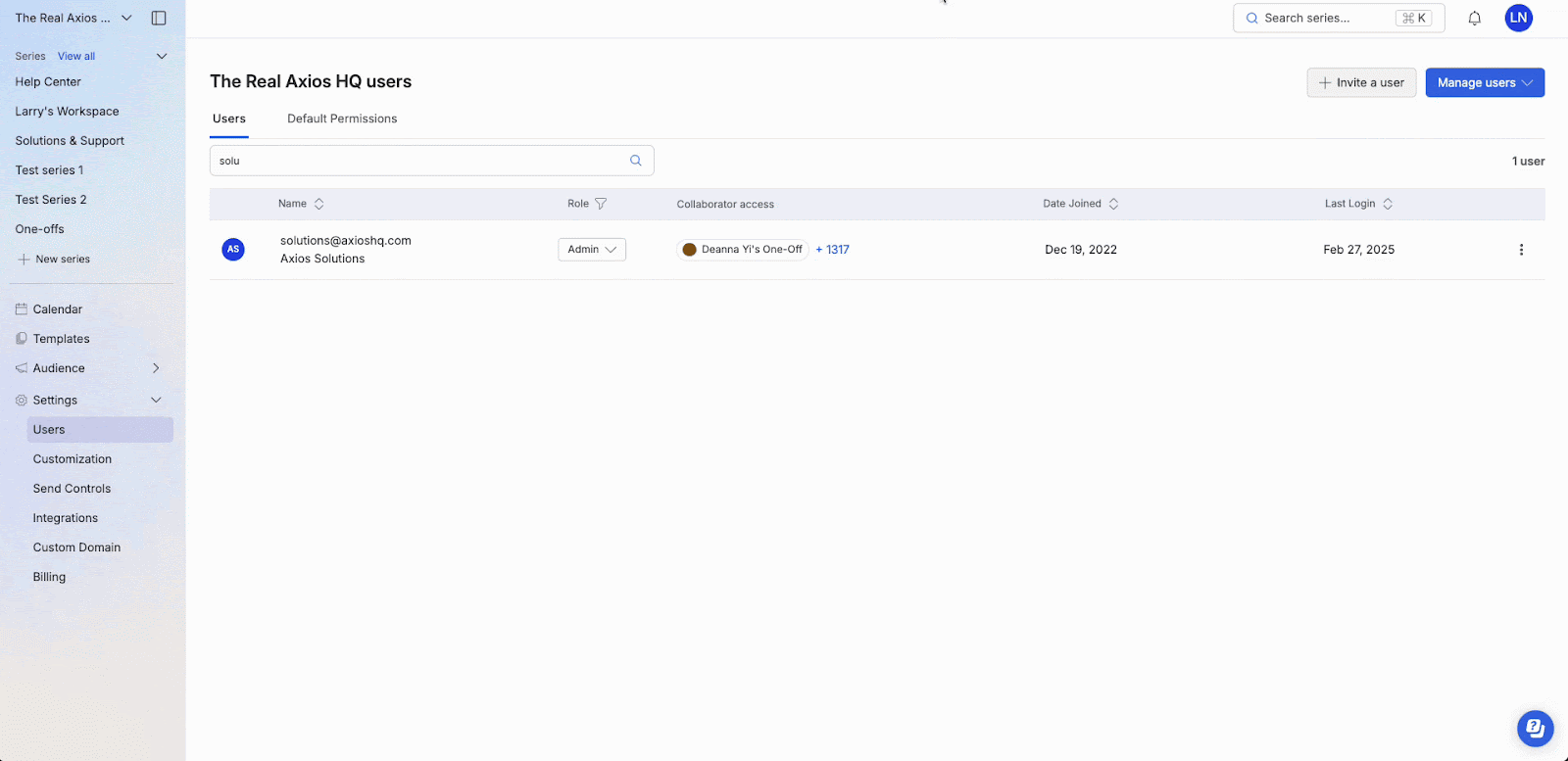Open the LN profile avatar menu
1568x761 pixels.
[1518, 18]
